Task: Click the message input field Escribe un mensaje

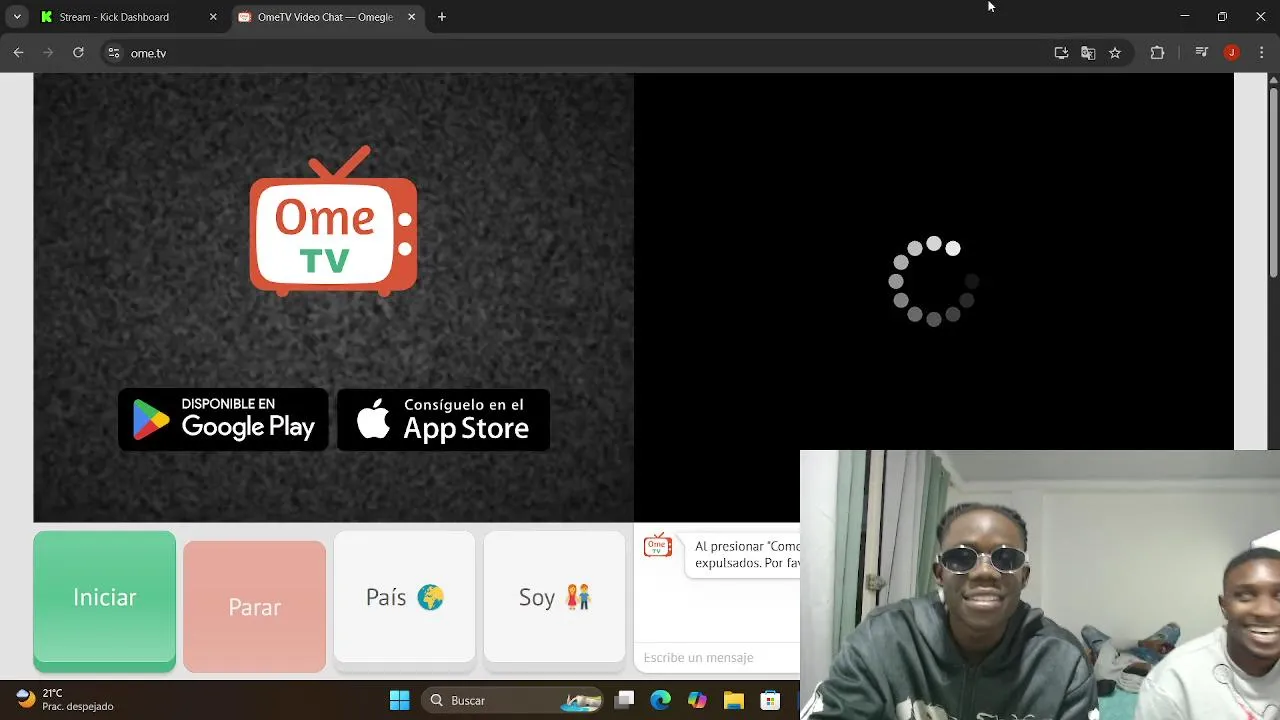Action: [717, 657]
